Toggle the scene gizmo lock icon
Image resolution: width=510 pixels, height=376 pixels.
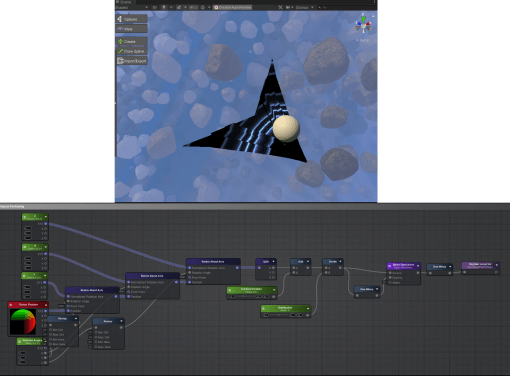(x=373, y=16)
